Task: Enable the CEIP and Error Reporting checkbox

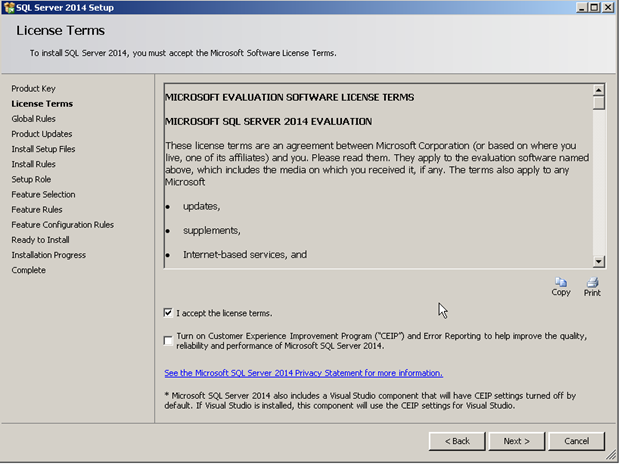Action: [x=169, y=343]
